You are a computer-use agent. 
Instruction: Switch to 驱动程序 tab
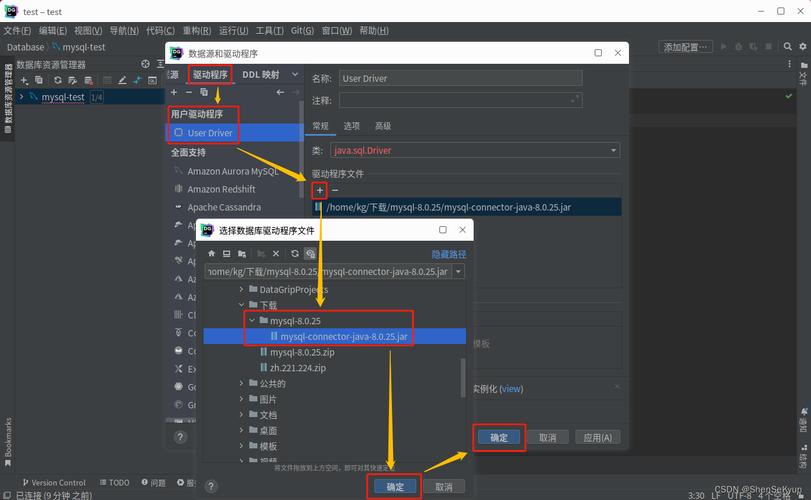tap(210, 74)
